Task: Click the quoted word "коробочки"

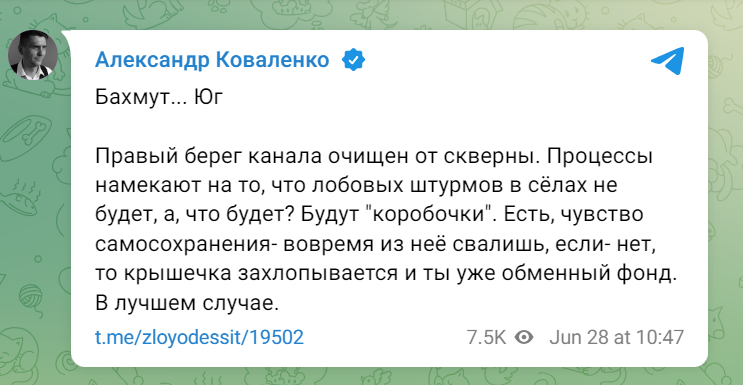Action: [x=429, y=215]
